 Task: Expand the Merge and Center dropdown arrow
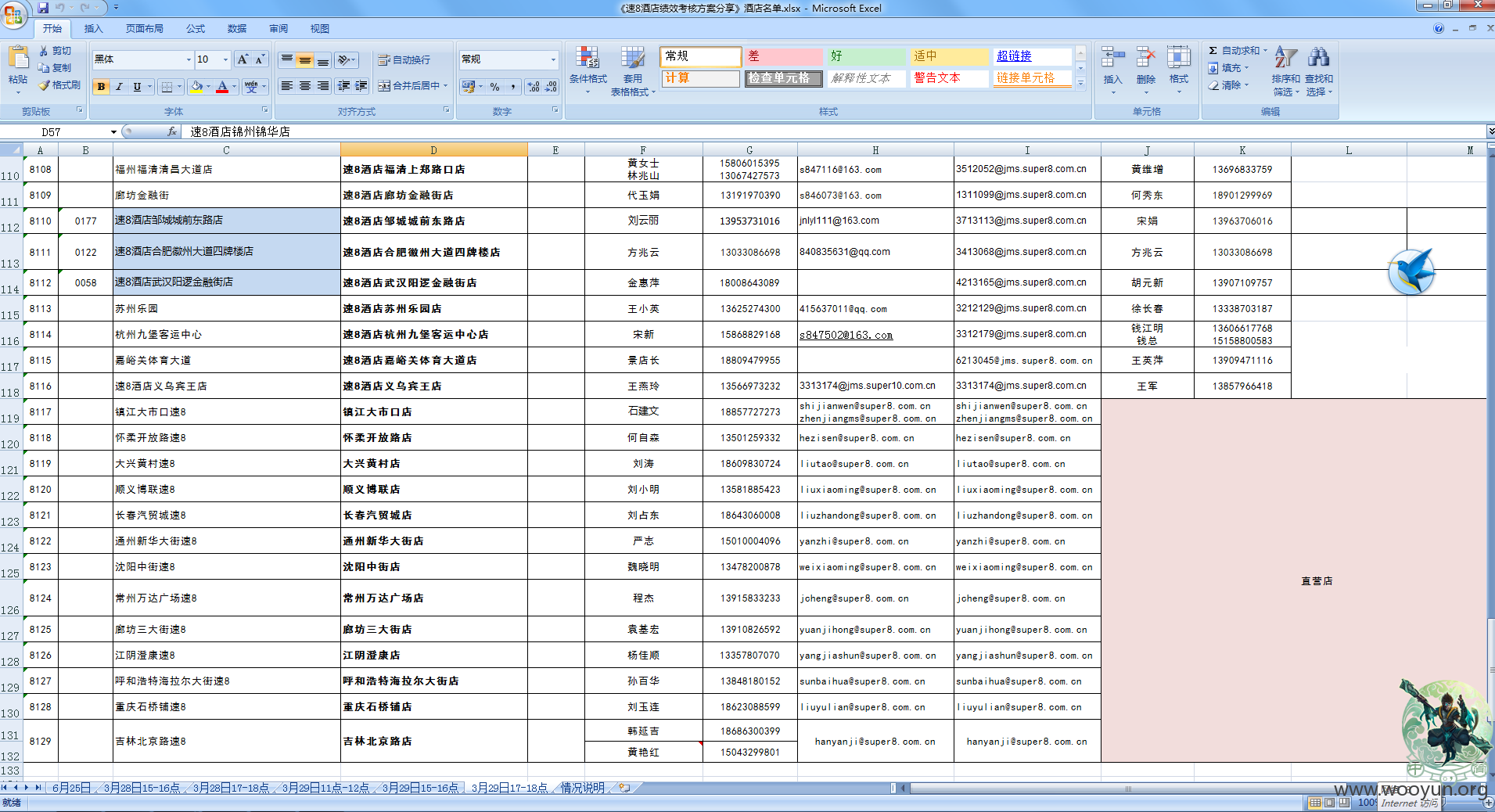[x=446, y=86]
